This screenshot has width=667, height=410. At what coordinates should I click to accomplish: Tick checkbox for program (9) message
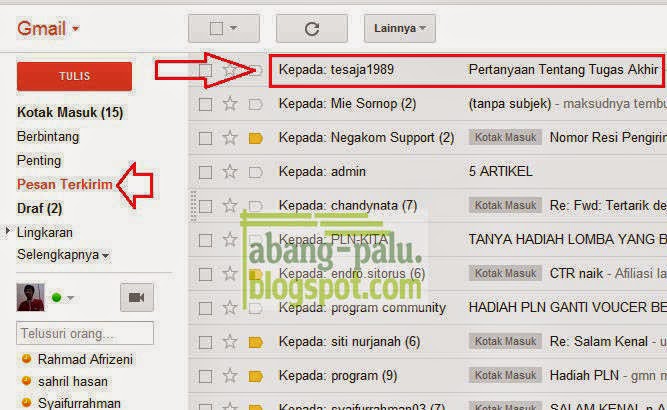205,376
